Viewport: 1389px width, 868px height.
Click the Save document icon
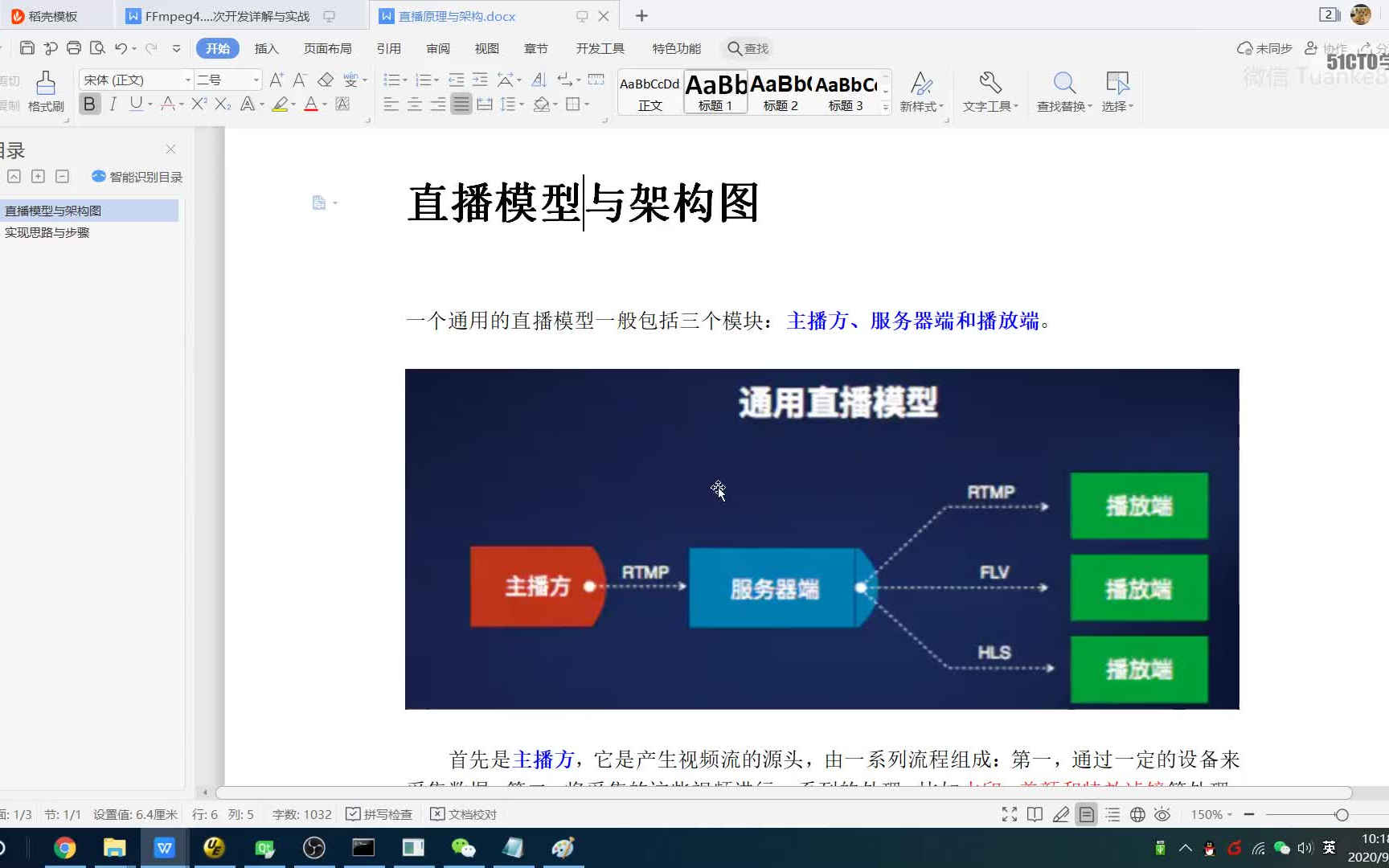pyautogui.click(x=27, y=48)
